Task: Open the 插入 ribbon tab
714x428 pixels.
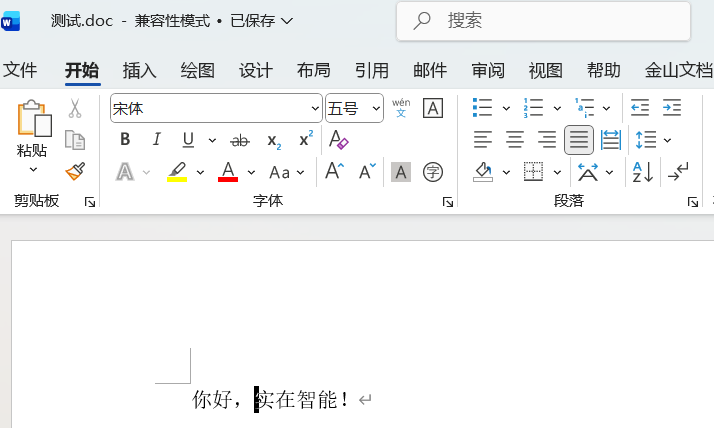Action: click(139, 70)
